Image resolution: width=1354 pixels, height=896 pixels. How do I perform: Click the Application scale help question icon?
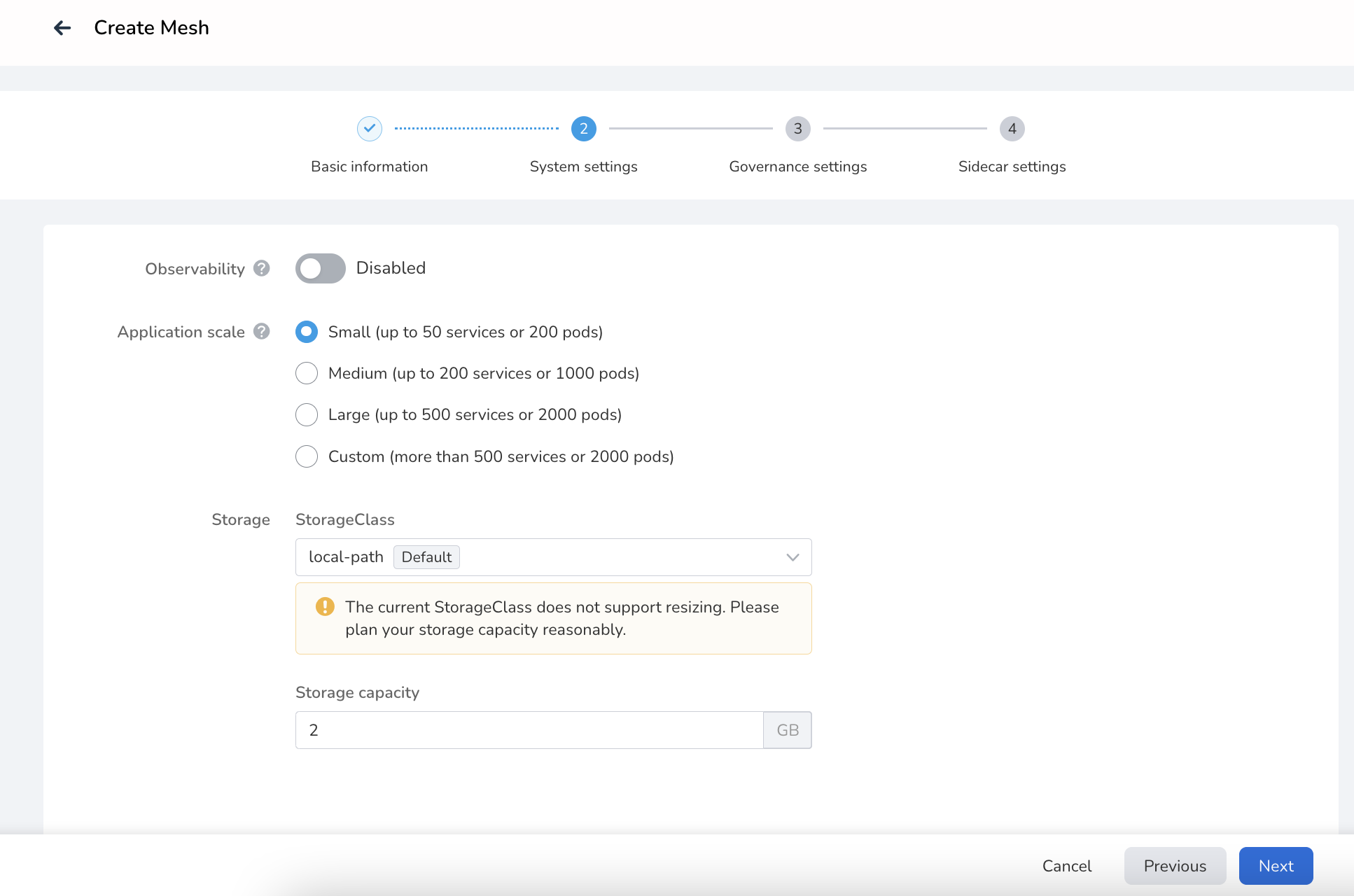(262, 331)
